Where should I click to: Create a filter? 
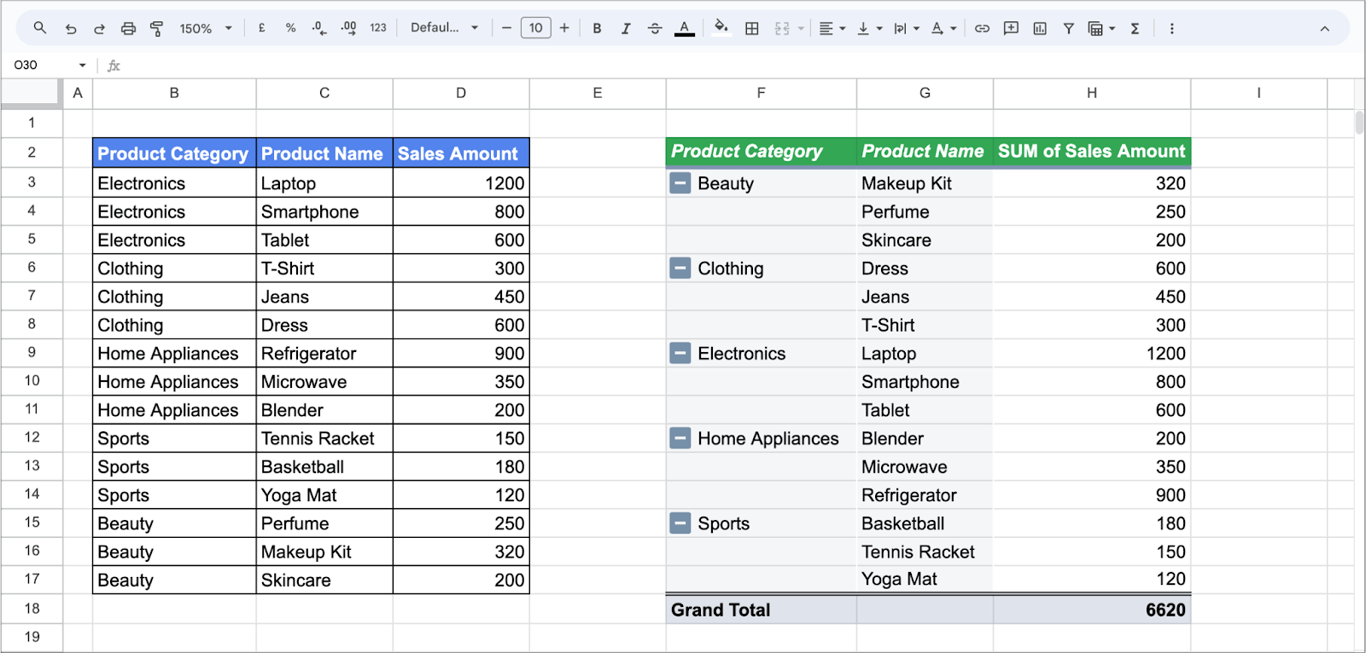click(1068, 28)
